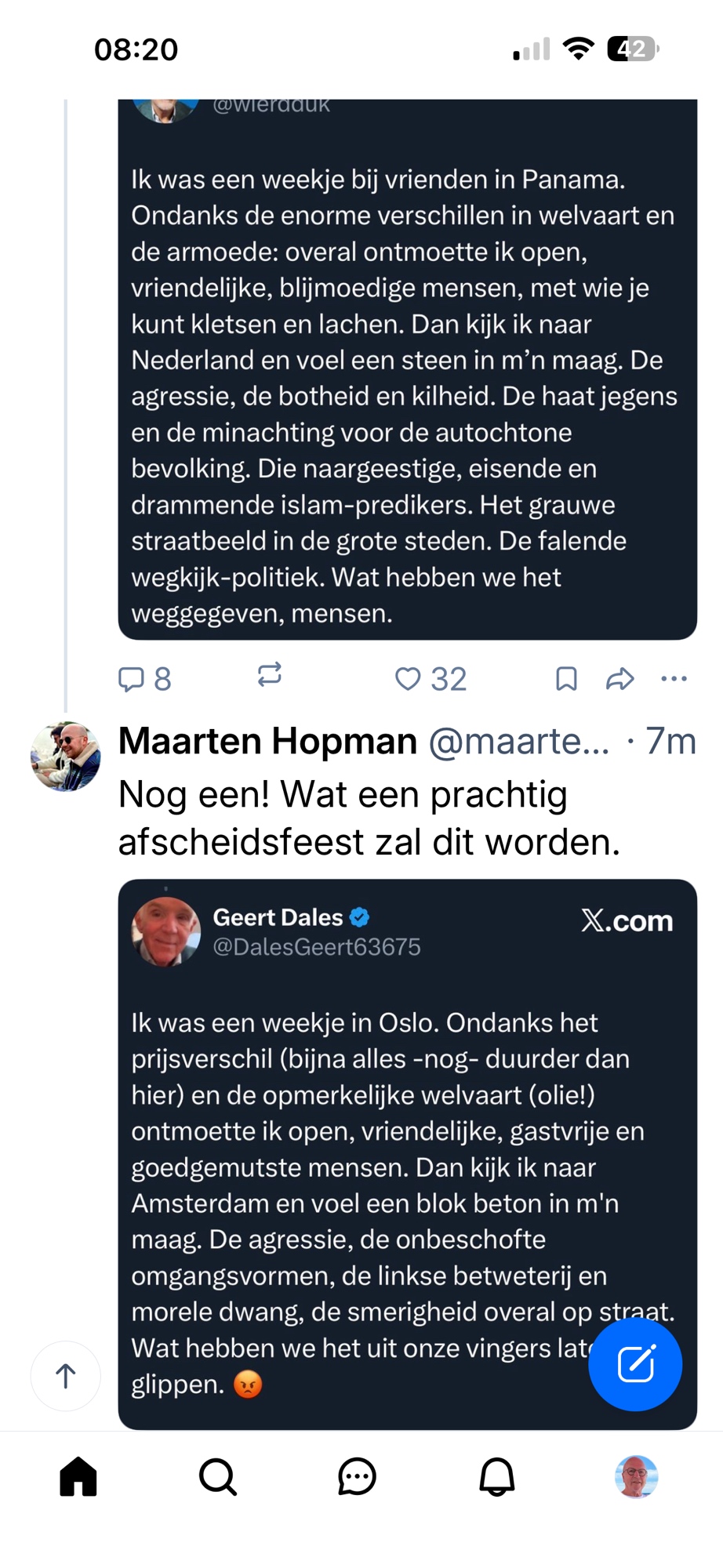Tap the blue compose post button
Image resolution: width=723 pixels, height=1568 pixels.
(x=635, y=1364)
